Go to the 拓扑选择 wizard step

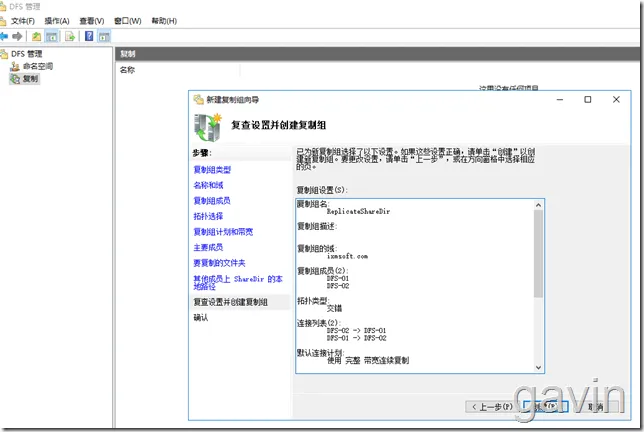pos(208,216)
